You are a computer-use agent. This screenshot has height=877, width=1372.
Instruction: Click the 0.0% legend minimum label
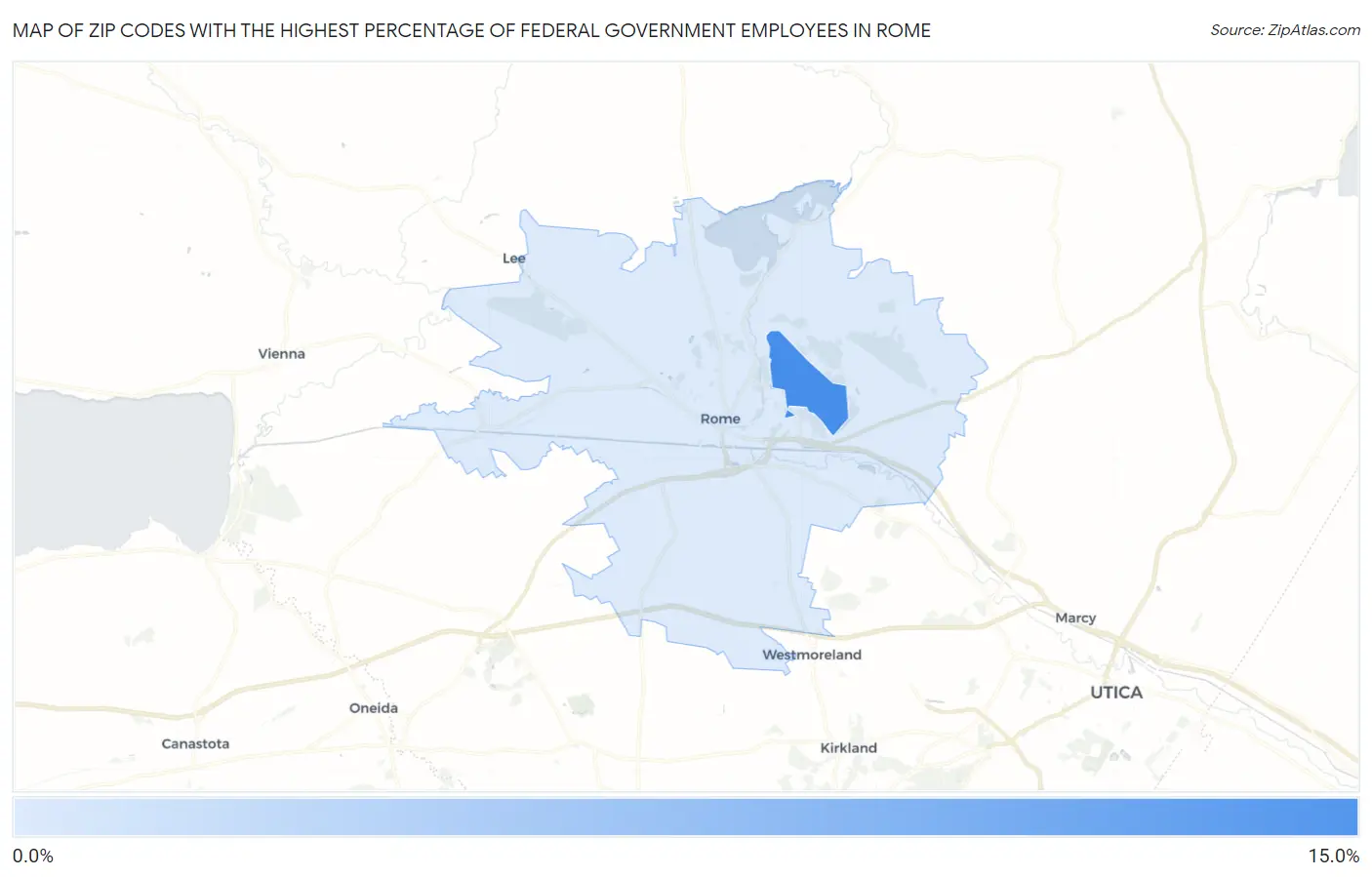(x=33, y=857)
